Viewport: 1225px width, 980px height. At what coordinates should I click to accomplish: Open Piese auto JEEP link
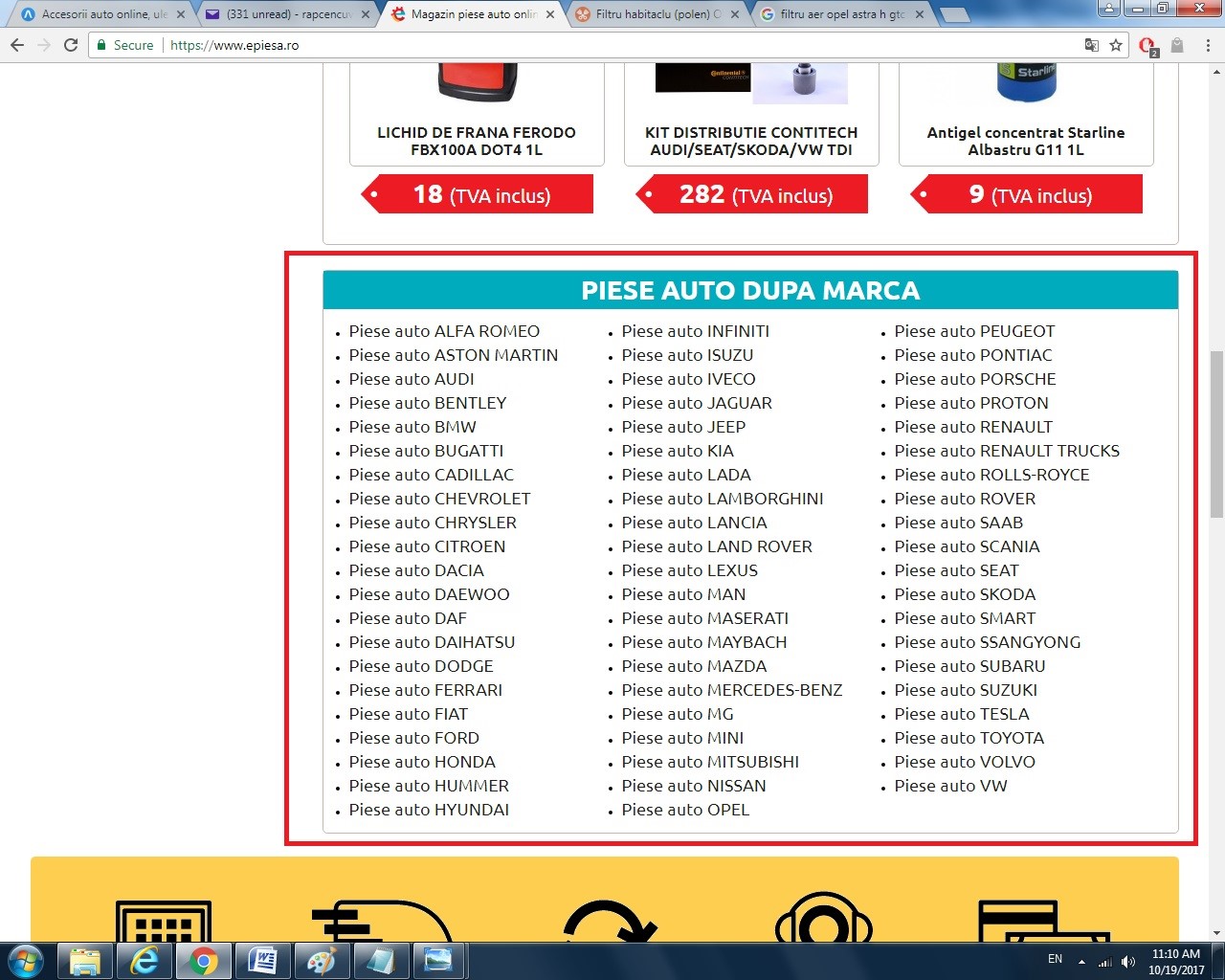(x=683, y=427)
